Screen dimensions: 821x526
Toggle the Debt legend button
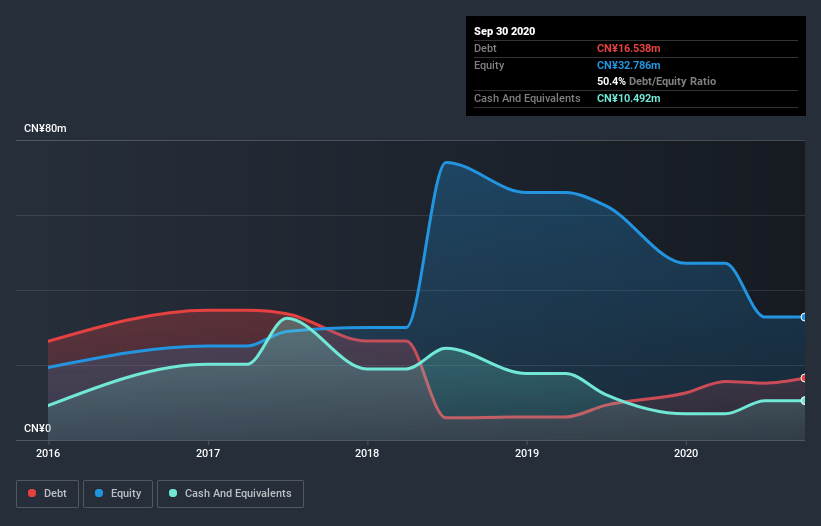click(x=47, y=494)
